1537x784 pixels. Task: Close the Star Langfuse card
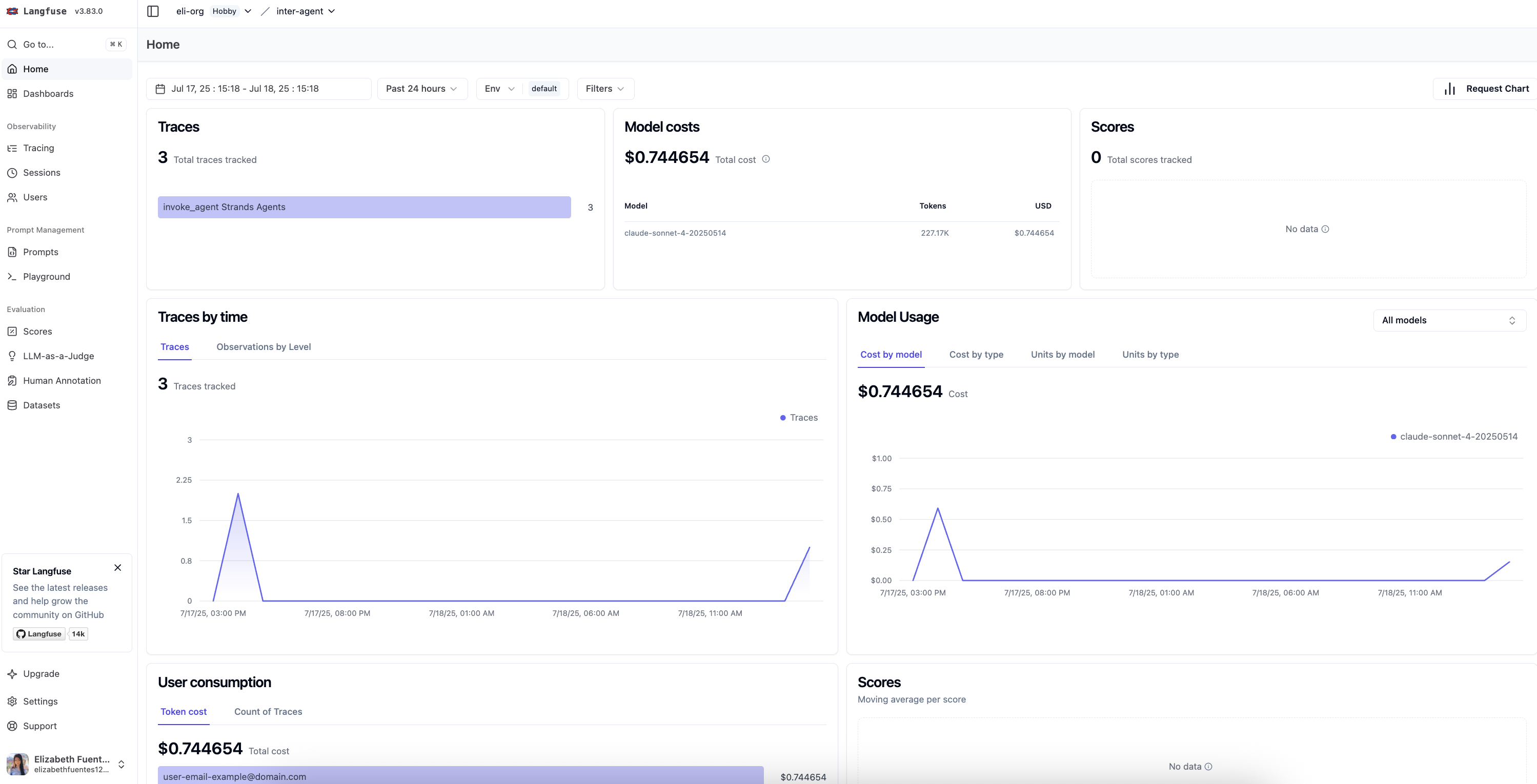point(117,568)
